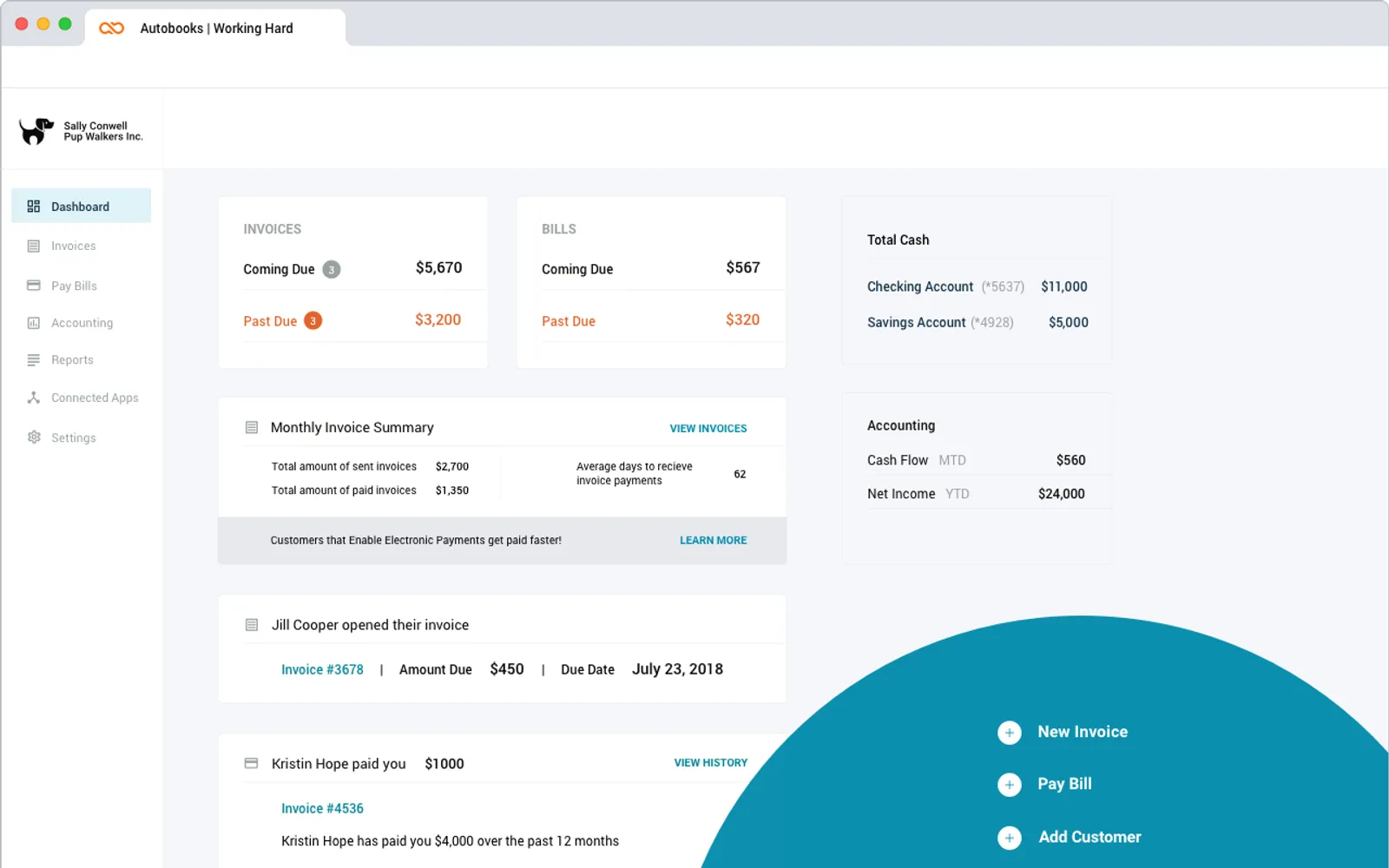The image size is (1389, 868).
Task: Click the dog logo of Pup Walkers
Action: pyautogui.click(x=36, y=131)
